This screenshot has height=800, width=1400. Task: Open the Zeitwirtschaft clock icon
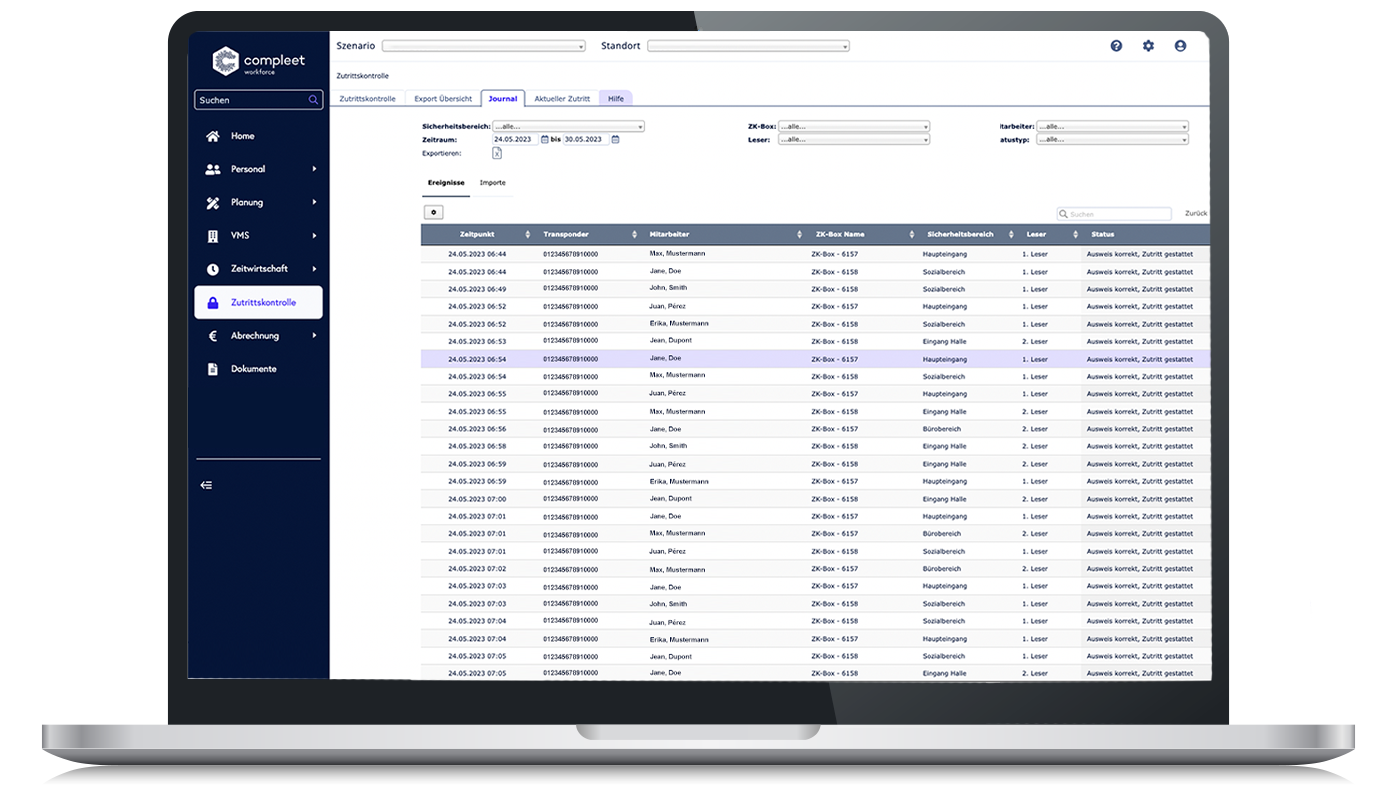point(212,268)
